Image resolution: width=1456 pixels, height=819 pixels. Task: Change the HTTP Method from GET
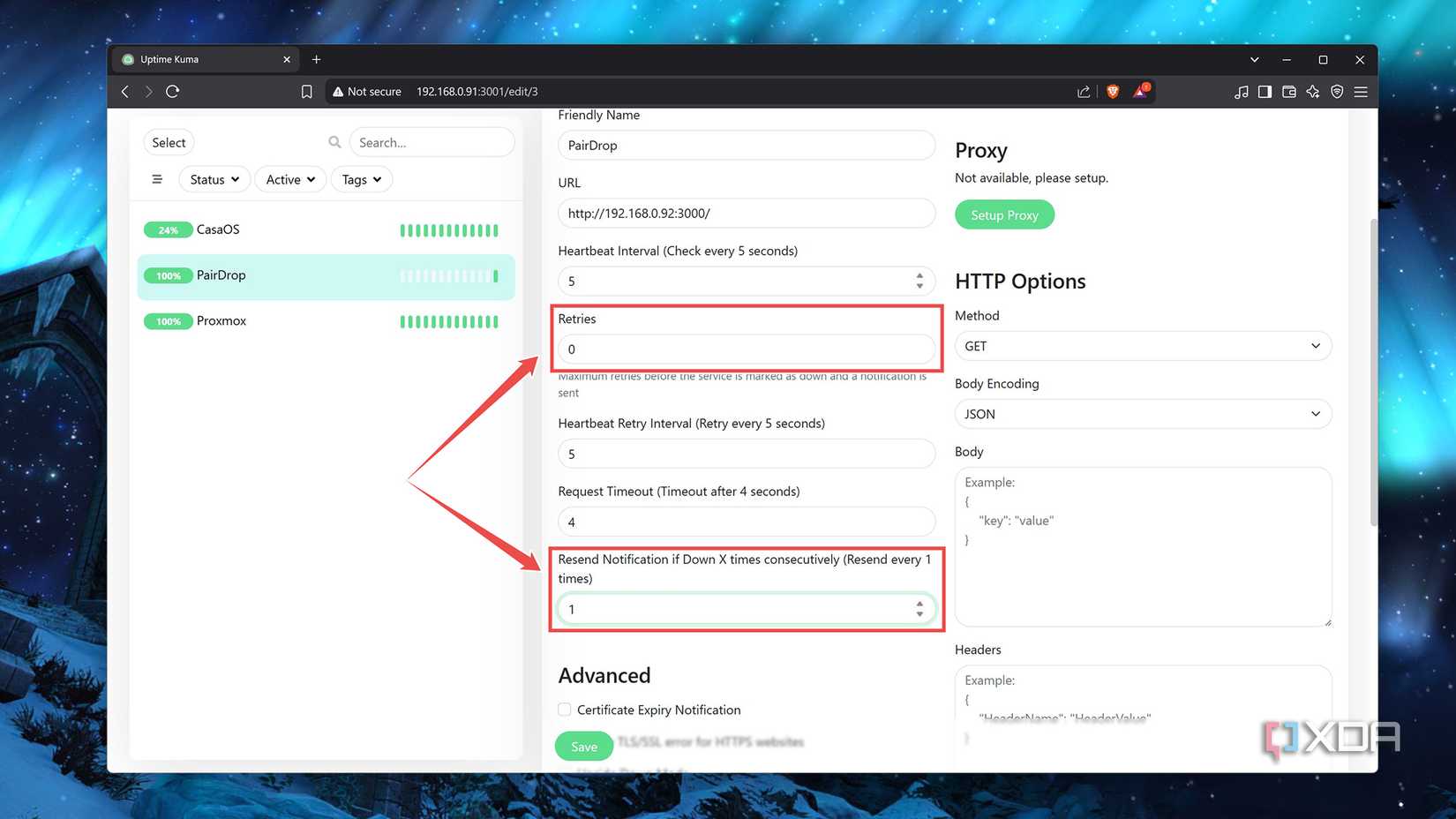pyautogui.click(x=1142, y=345)
